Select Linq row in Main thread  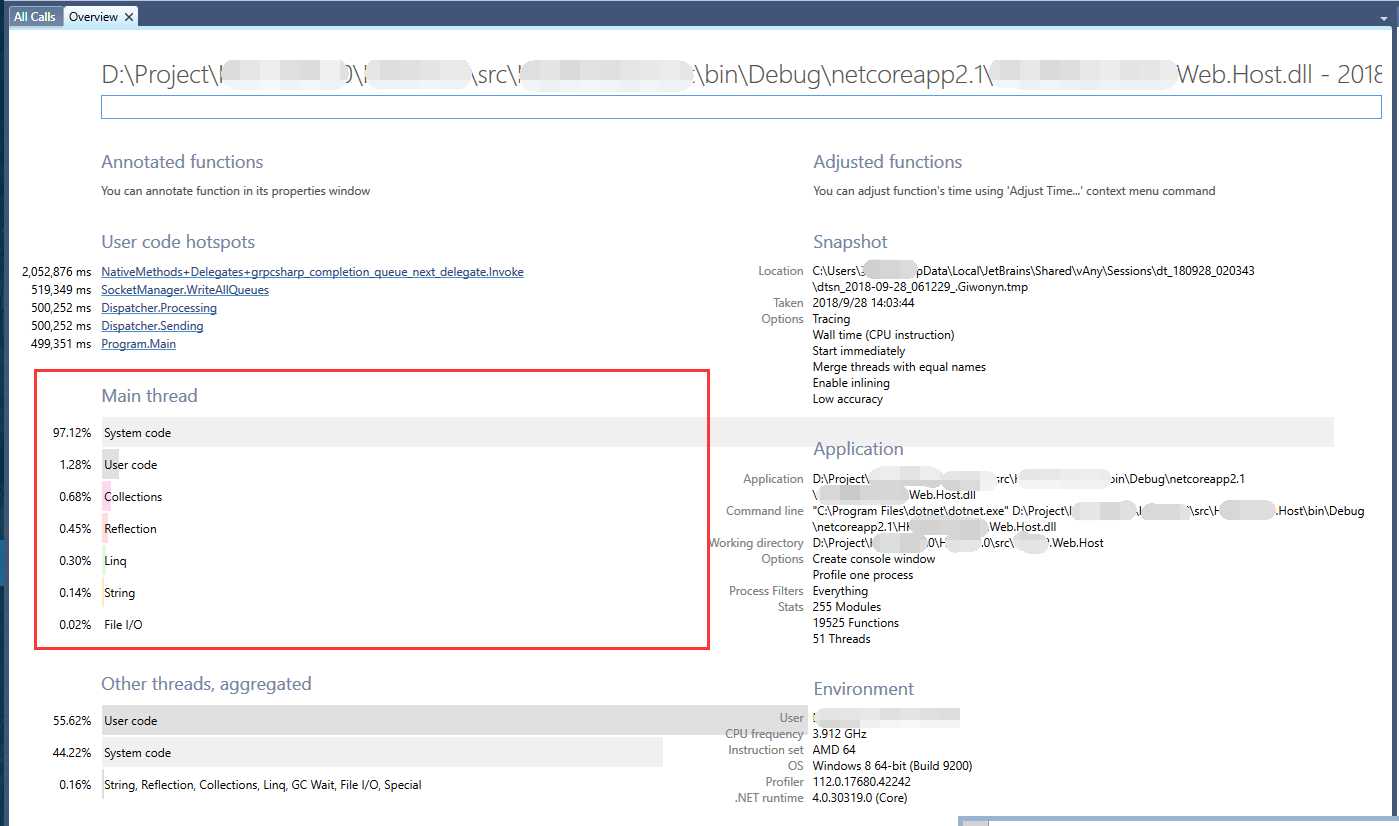click(115, 561)
